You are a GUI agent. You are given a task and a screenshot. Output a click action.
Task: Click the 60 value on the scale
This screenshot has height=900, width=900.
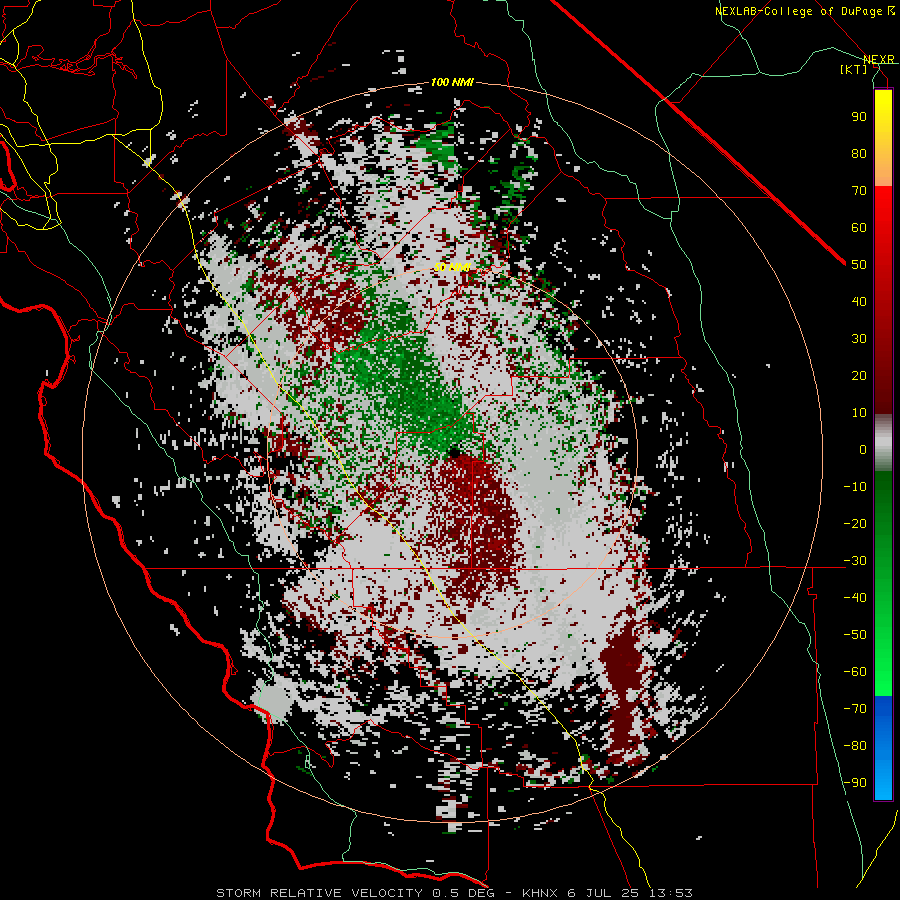pyautogui.click(x=859, y=227)
